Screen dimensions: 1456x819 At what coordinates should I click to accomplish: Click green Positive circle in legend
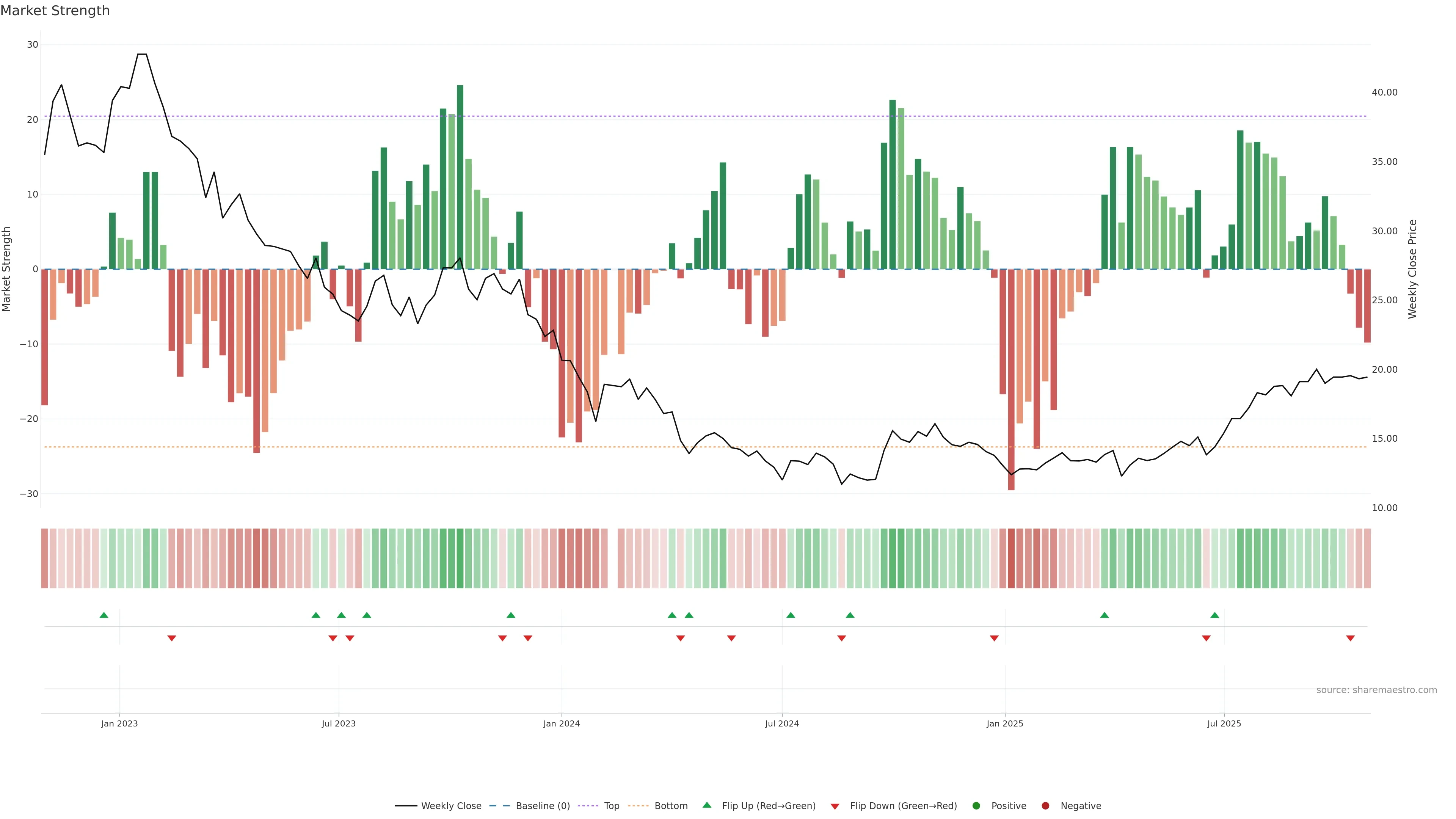976,806
